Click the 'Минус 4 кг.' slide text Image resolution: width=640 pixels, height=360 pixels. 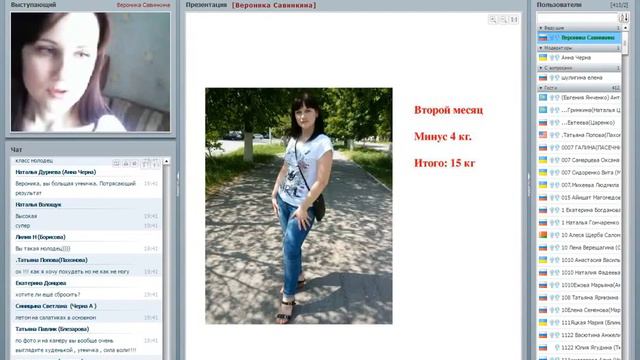(442, 137)
